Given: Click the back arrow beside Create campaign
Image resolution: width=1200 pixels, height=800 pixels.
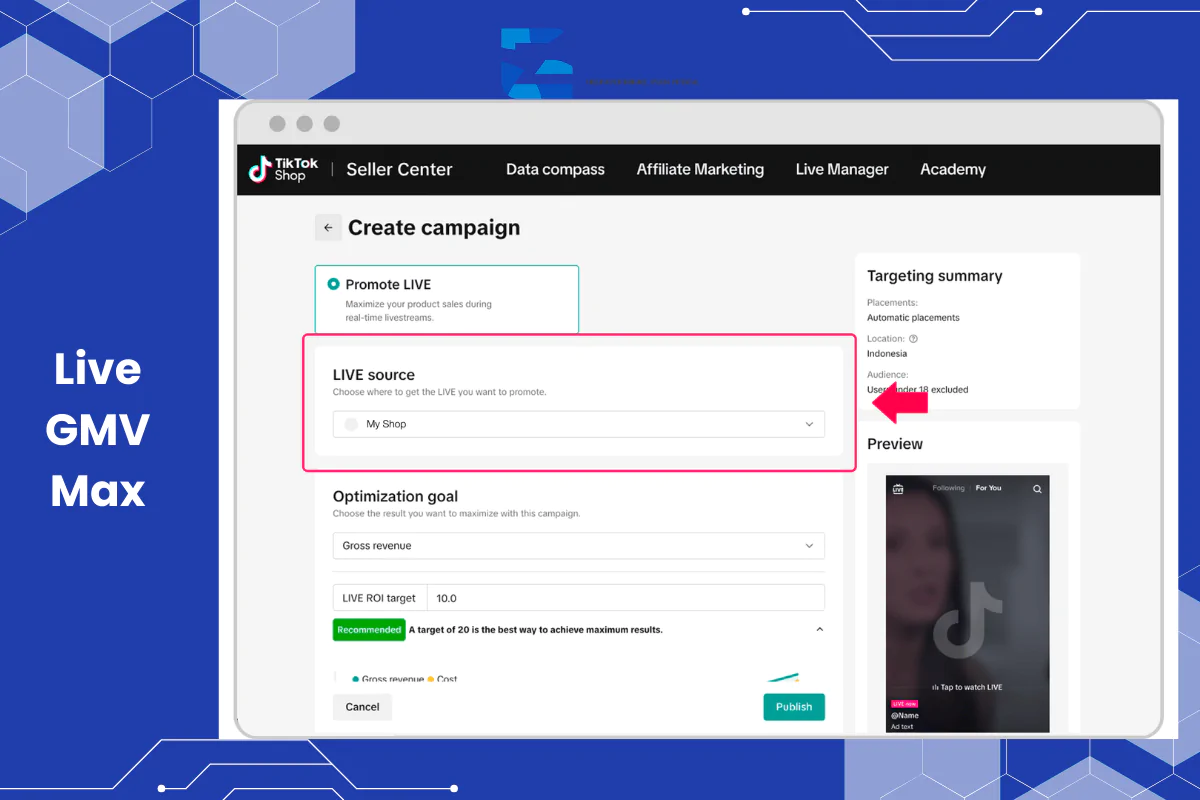Looking at the screenshot, I should (x=328, y=228).
